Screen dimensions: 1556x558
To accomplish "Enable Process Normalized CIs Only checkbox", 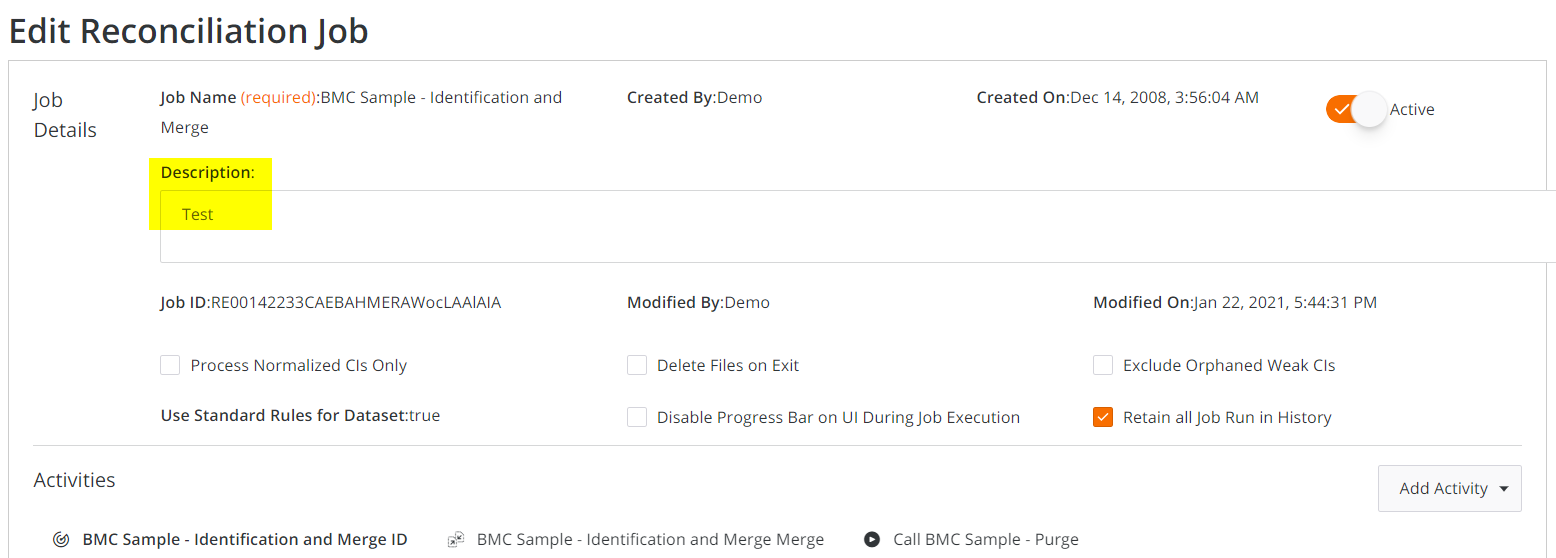I will [170, 365].
